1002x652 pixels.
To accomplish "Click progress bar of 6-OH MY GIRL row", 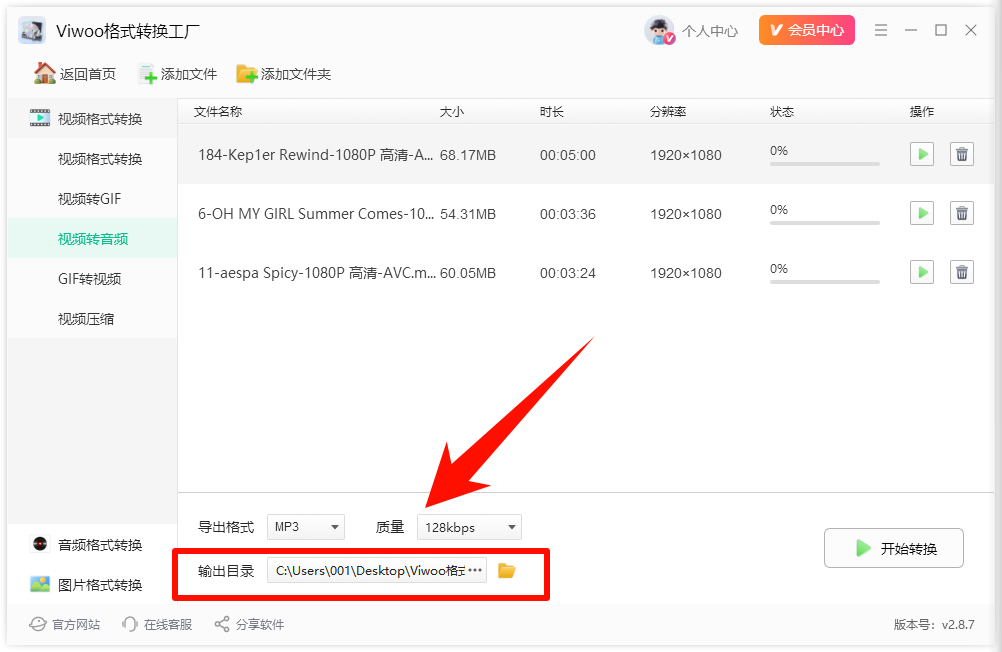I will tap(824, 222).
